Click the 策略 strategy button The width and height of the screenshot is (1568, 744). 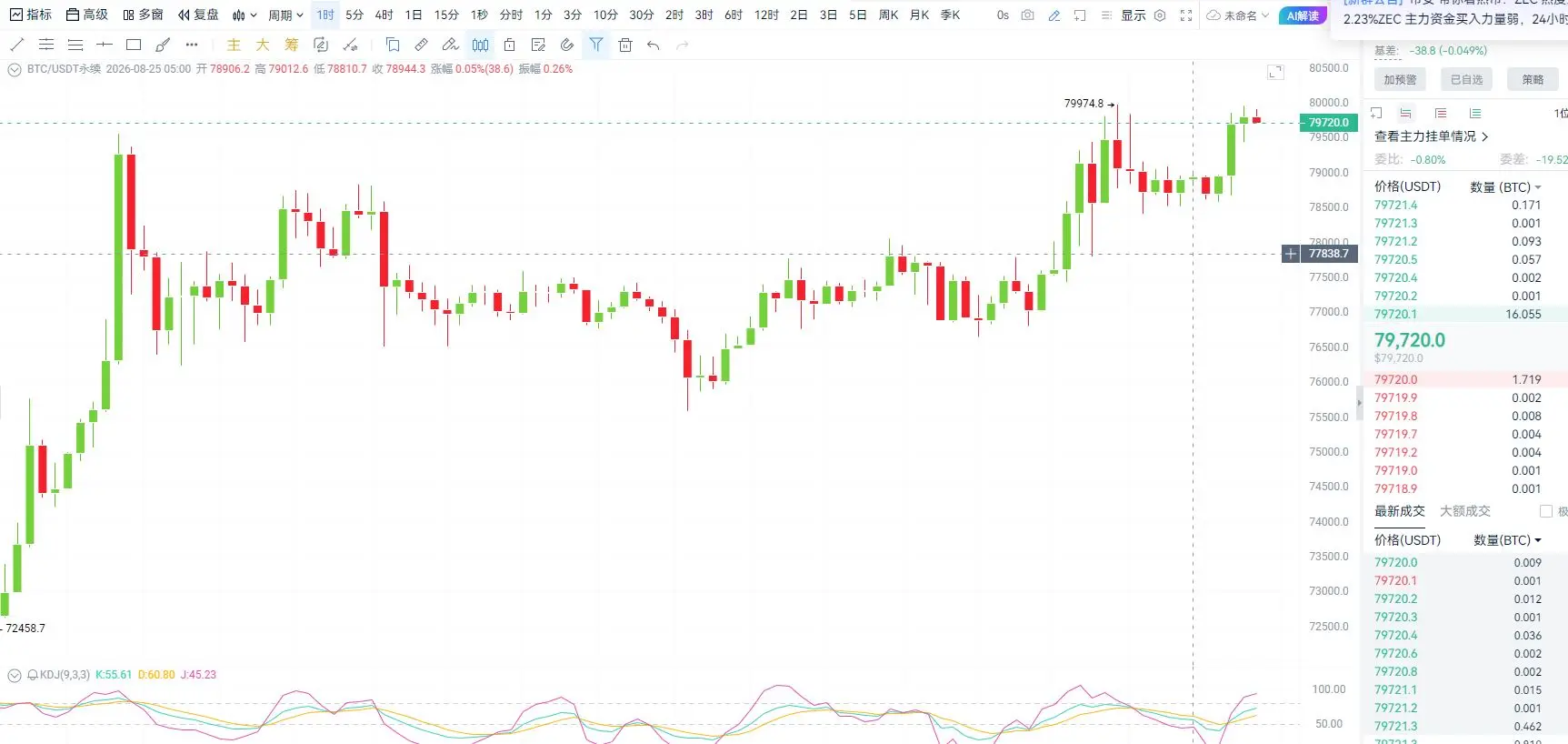[x=1533, y=79]
